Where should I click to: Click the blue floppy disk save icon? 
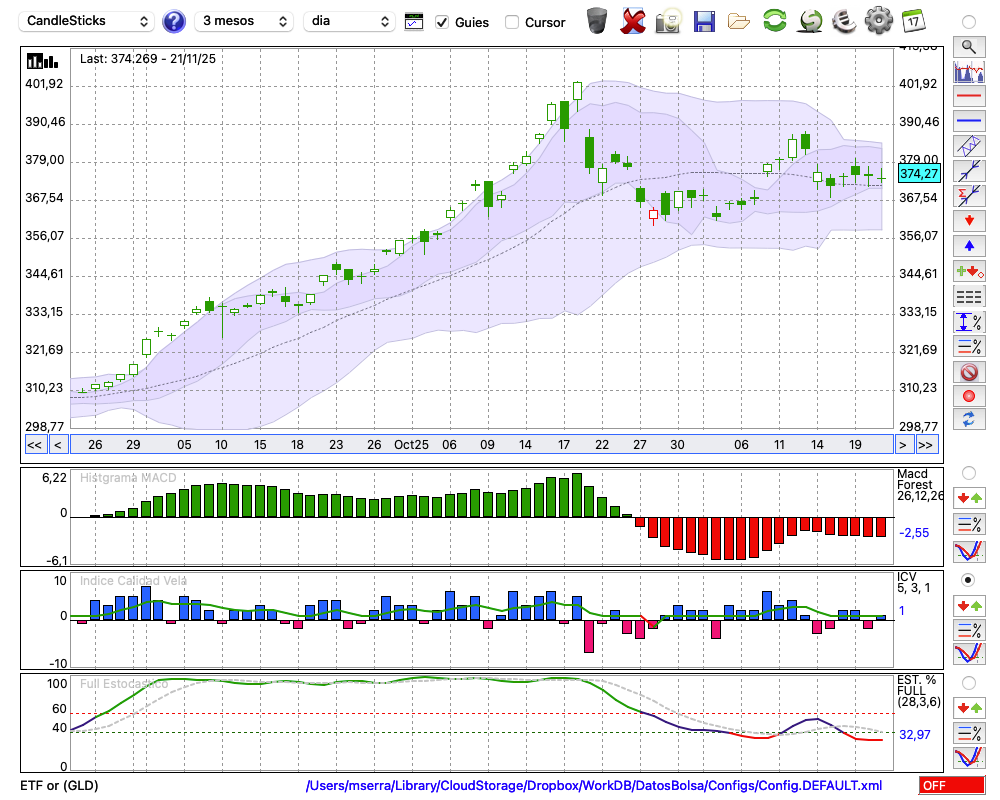704,21
